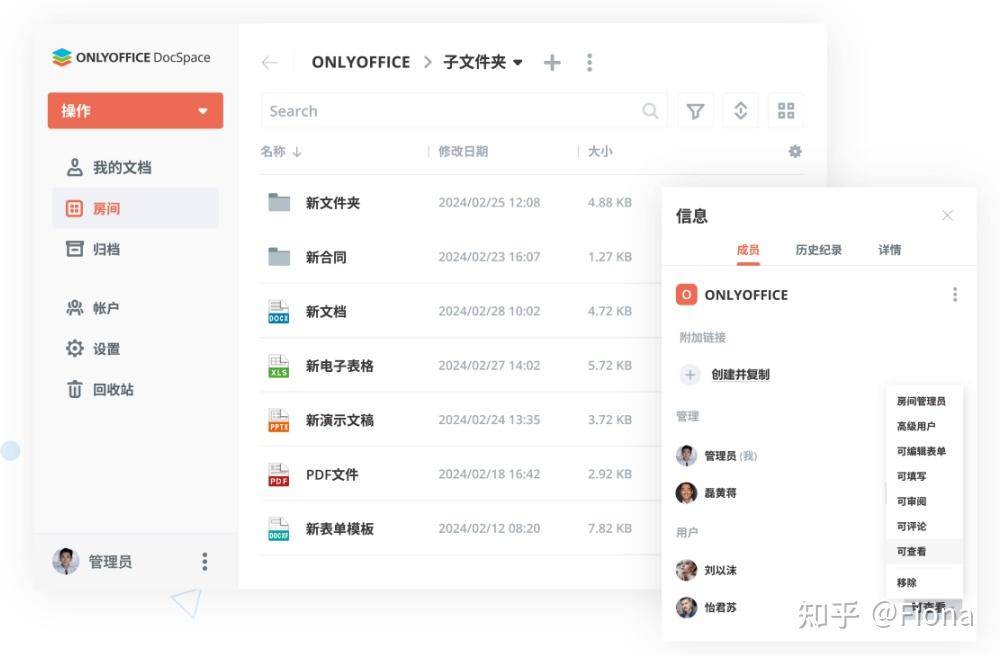This screenshot has height=655, width=1000.
Task: Sort by 修改日期 column header
Action: [x=463, y=152]
